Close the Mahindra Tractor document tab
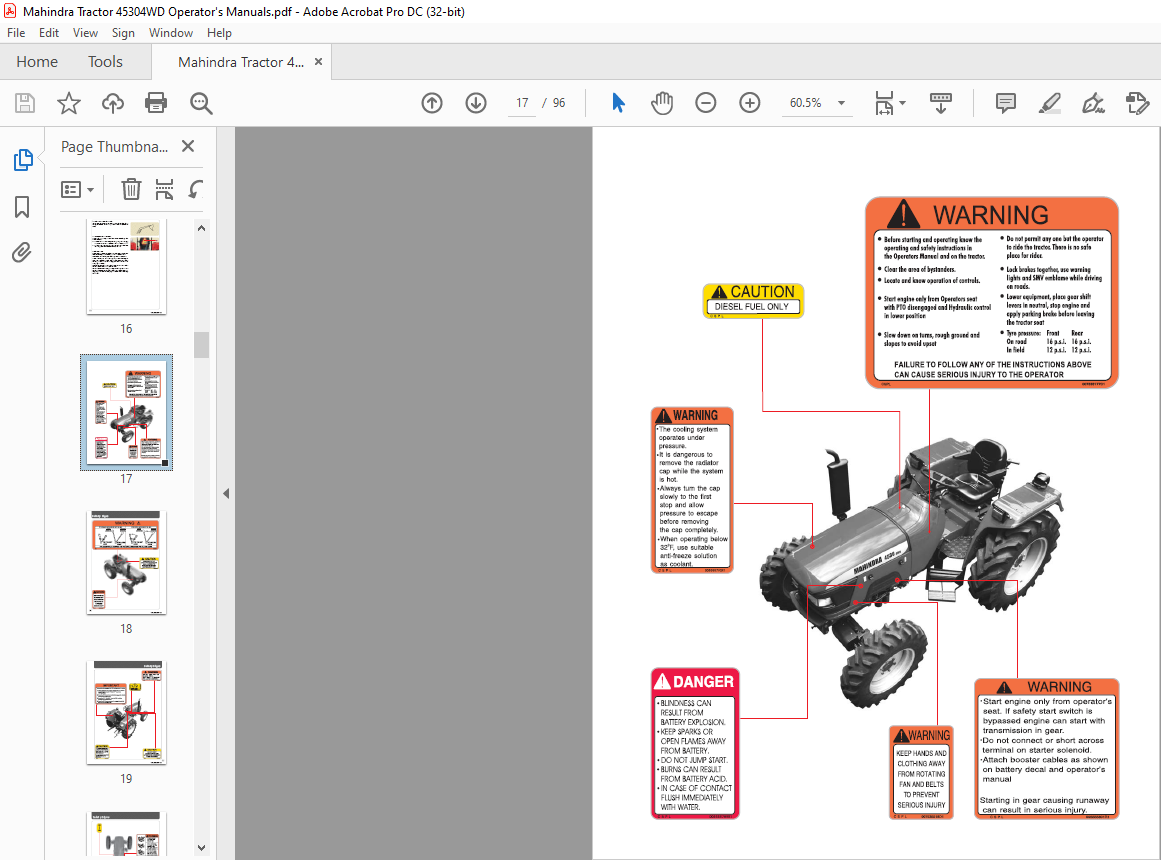 (318, 61)
